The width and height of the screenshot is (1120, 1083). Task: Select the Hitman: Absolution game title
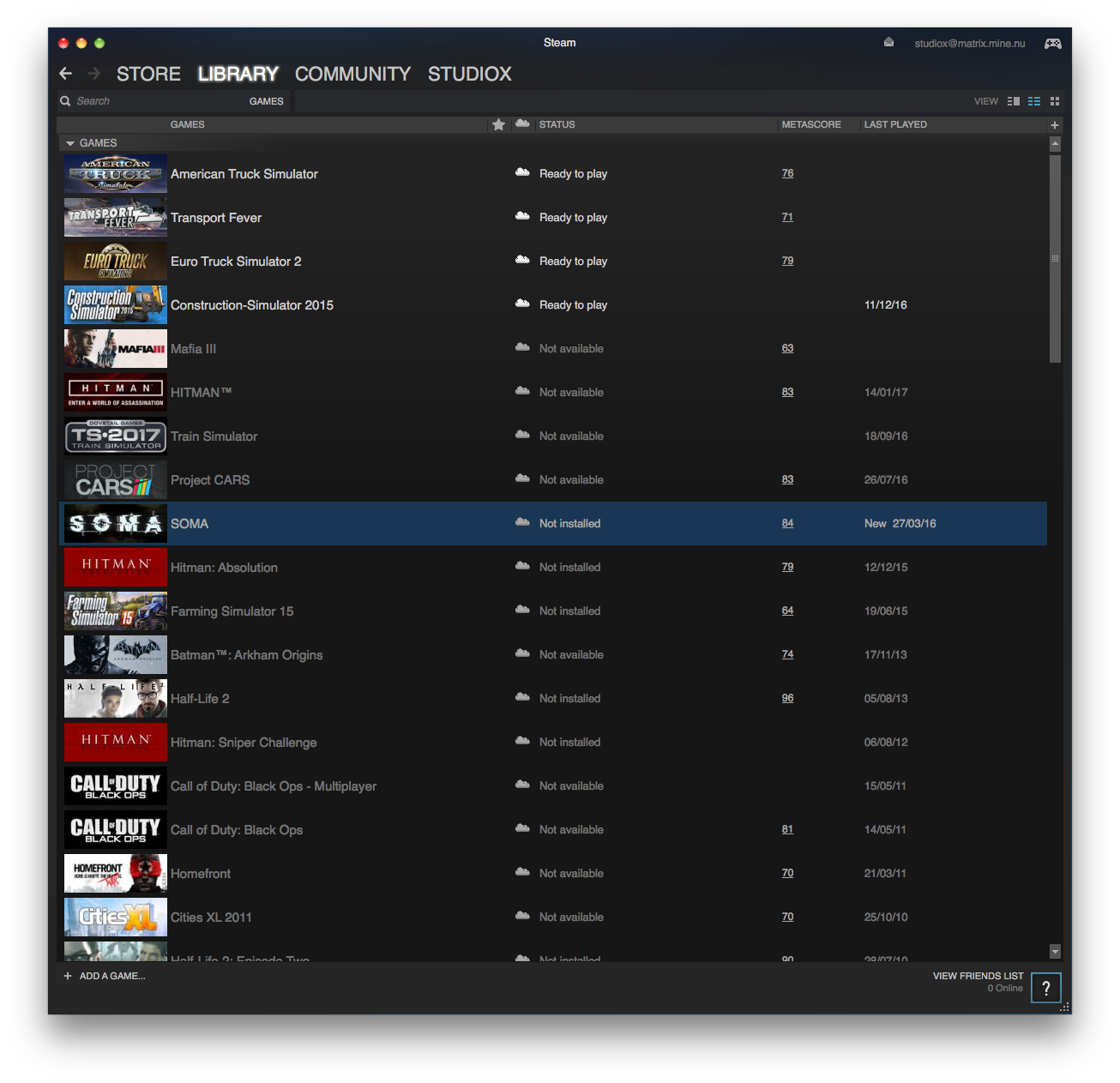coord(224,568)
